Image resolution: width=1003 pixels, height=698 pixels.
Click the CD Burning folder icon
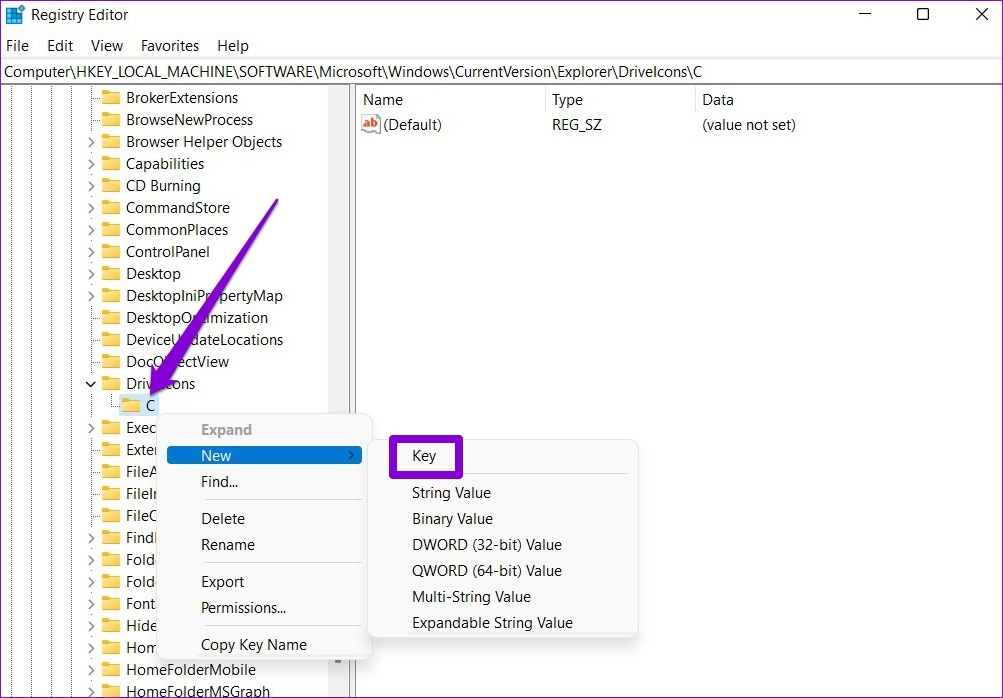(x=111, y=186)
